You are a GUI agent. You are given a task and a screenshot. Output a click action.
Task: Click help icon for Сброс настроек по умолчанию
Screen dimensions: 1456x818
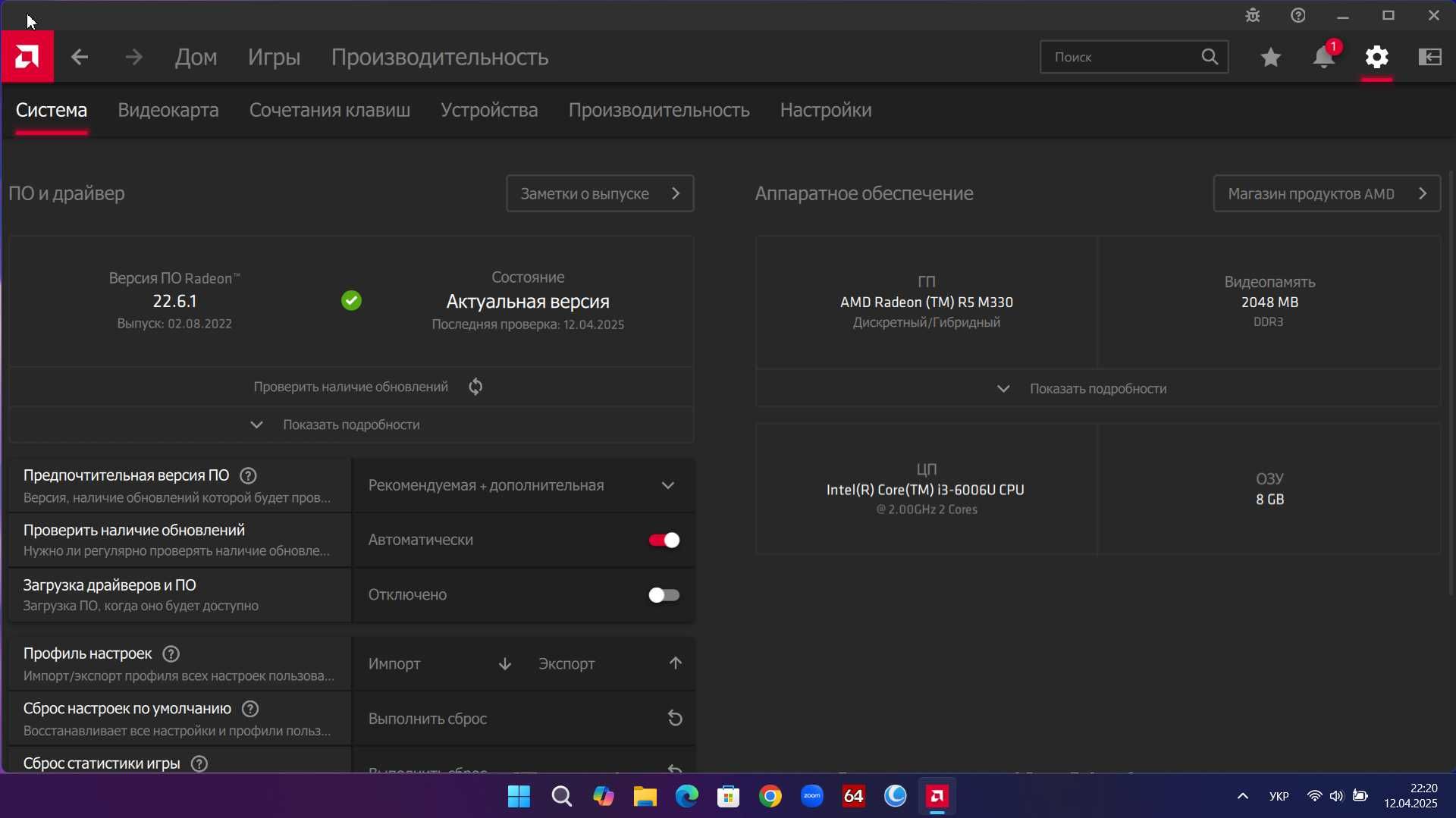(x=250, y=709)
